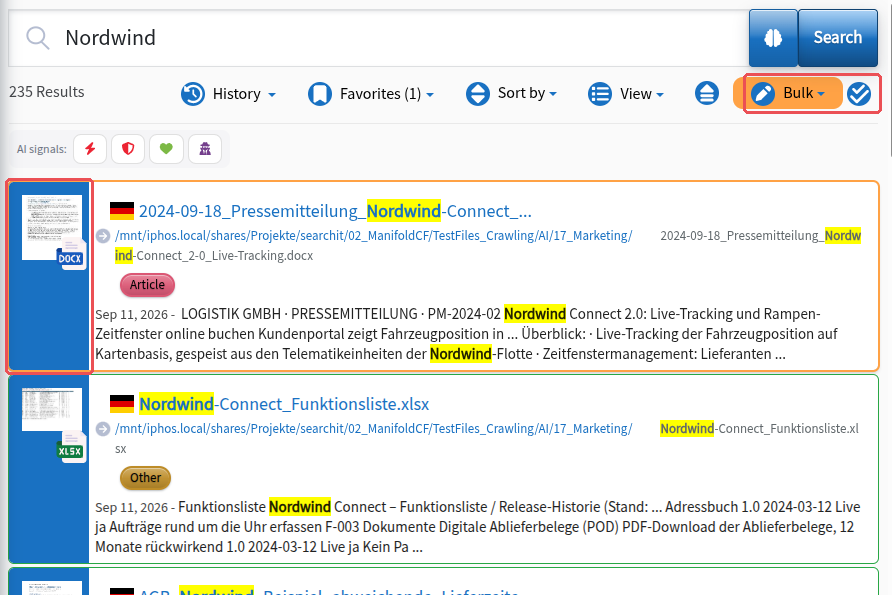892x595 pixels.
Task: Toggle select-all checkmark next to Bulk
Action: [858, 94]
